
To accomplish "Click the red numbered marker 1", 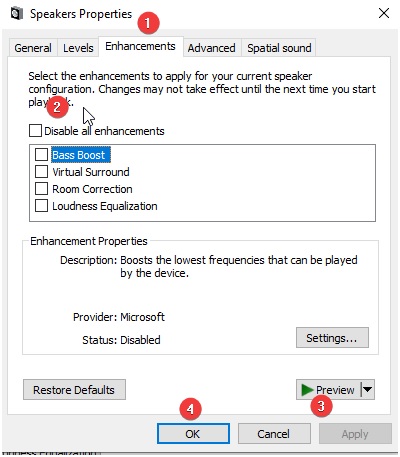I will point(148,23).
